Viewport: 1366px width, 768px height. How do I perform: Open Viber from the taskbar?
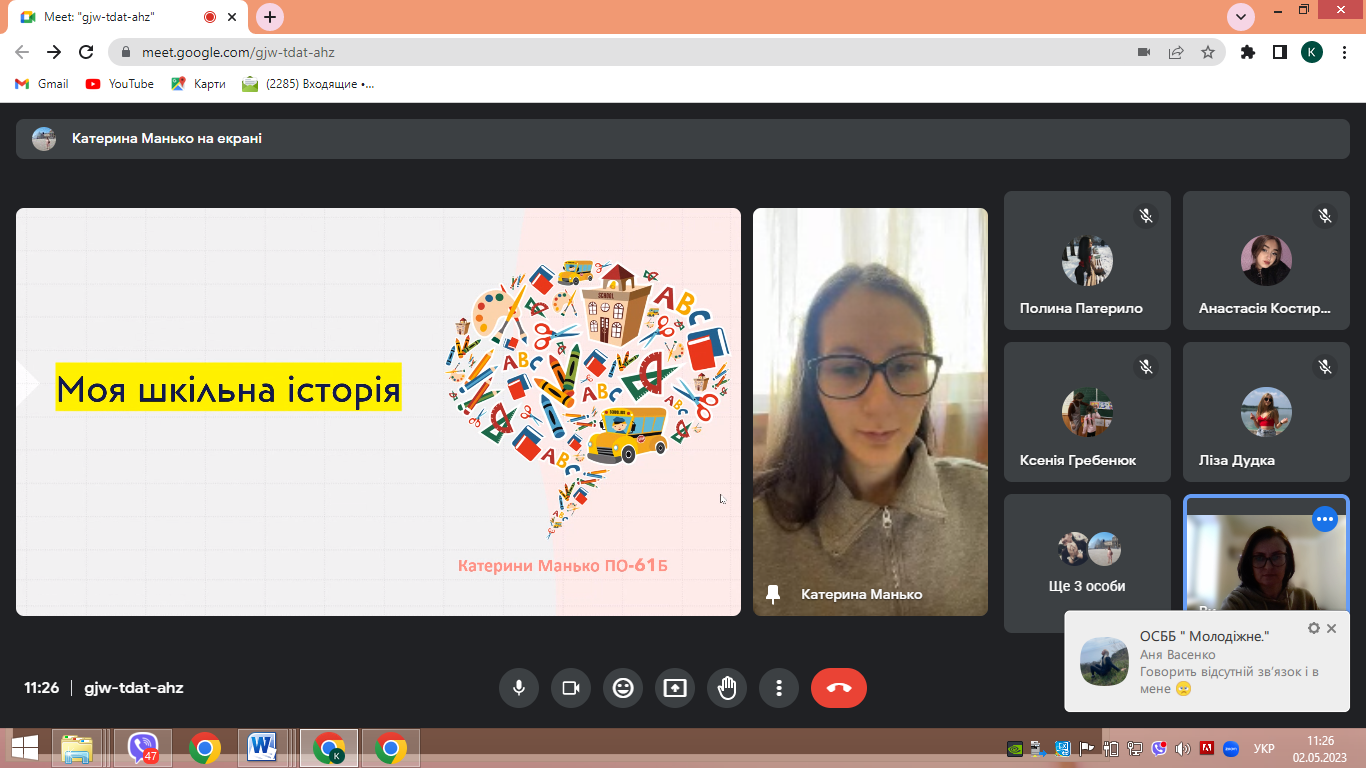143,748
